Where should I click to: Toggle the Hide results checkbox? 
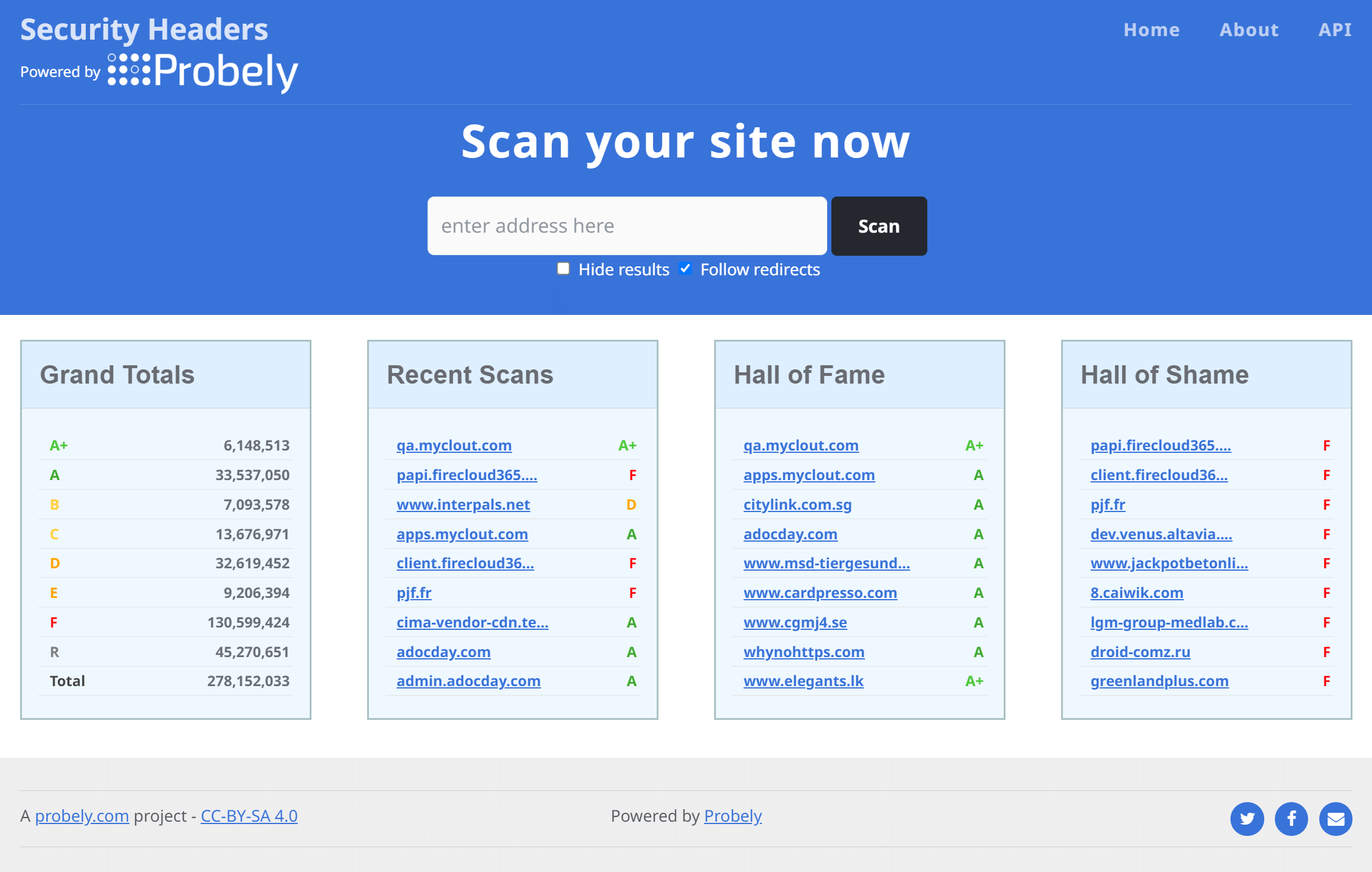(564, 268)
